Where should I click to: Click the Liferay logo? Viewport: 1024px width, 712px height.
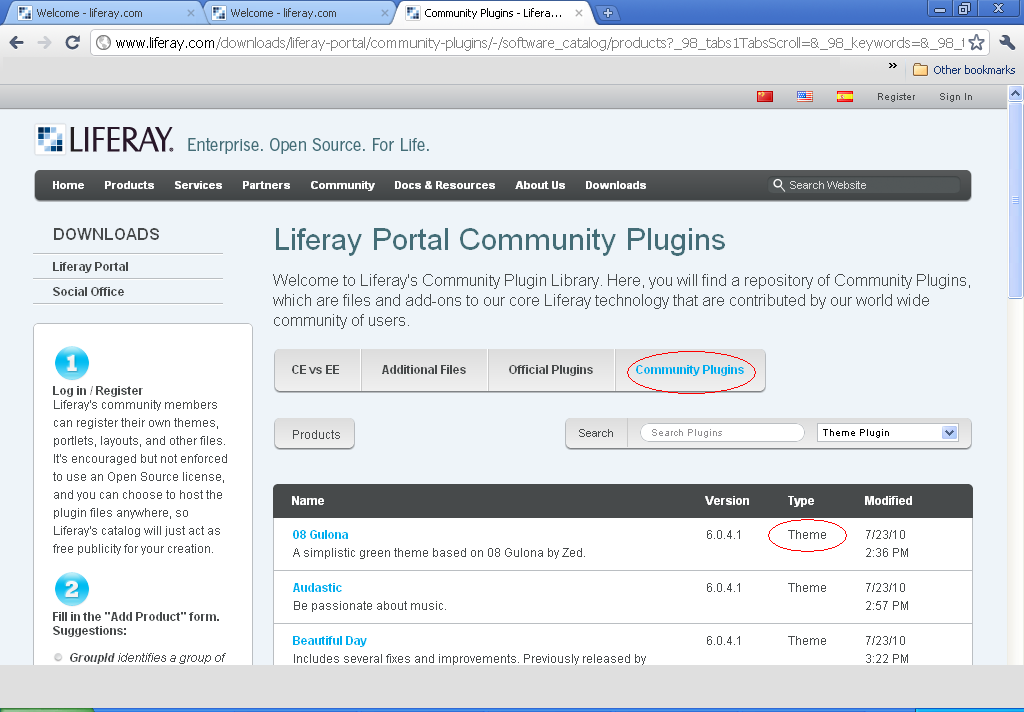click(x=104, y=139)
